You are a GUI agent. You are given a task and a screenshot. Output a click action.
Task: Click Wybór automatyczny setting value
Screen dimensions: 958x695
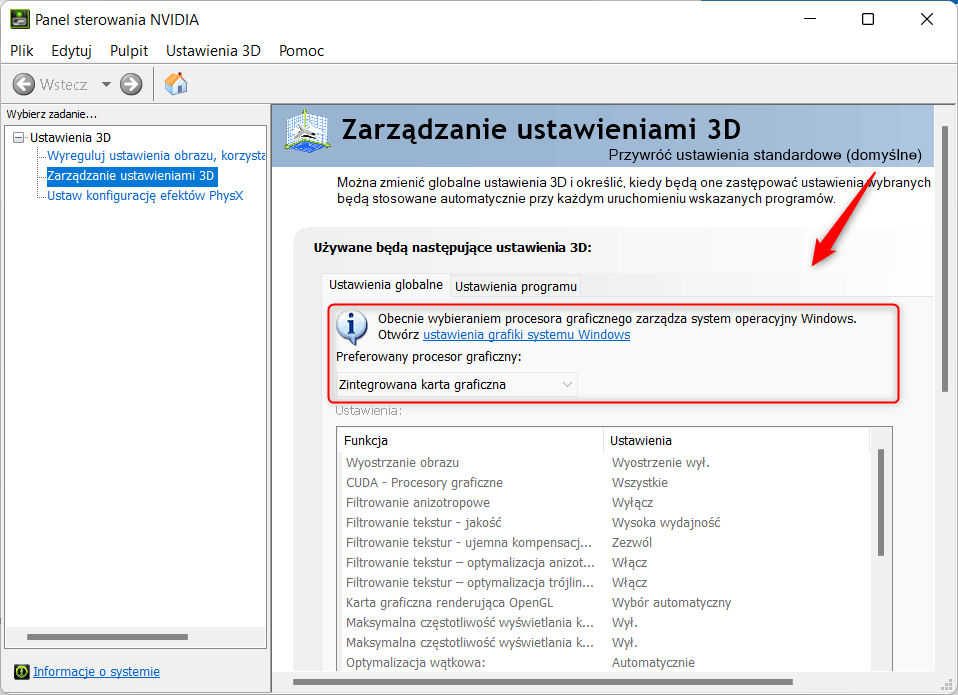671,603
